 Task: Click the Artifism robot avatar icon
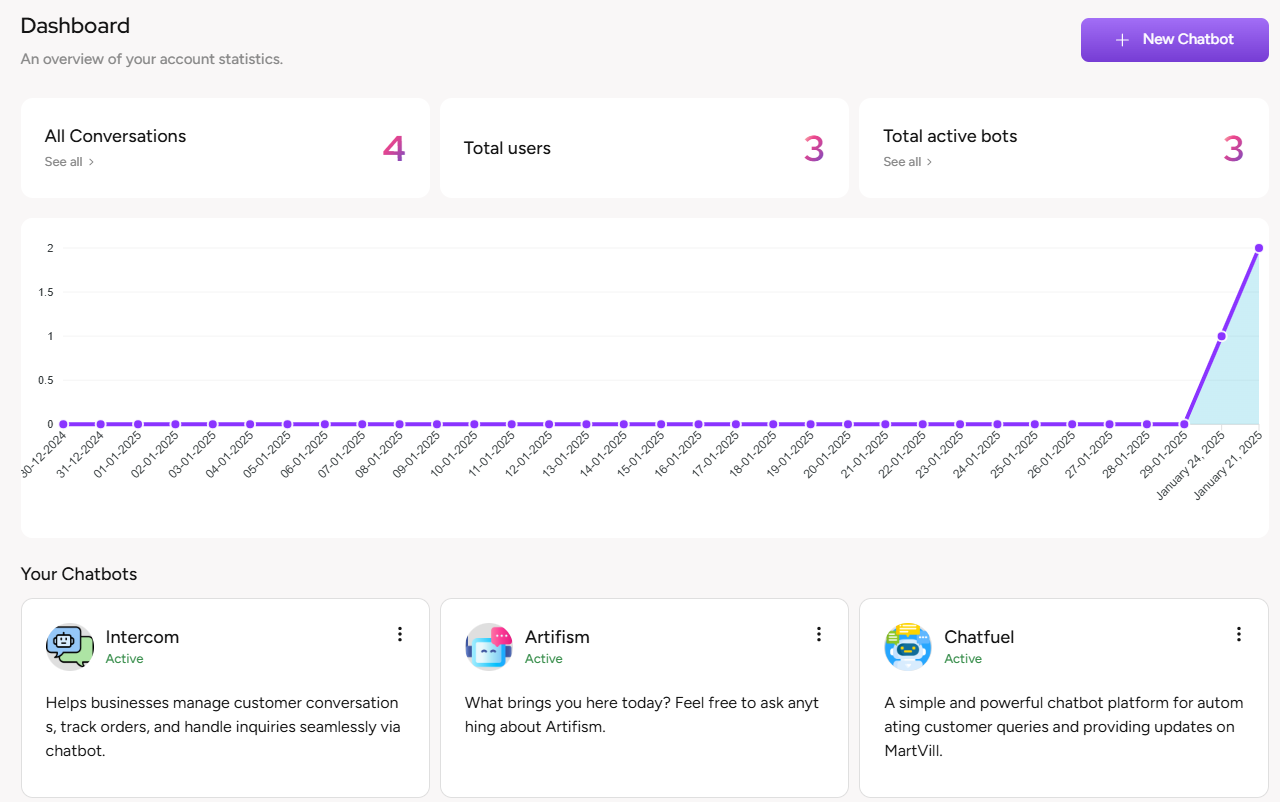(489, 647)
